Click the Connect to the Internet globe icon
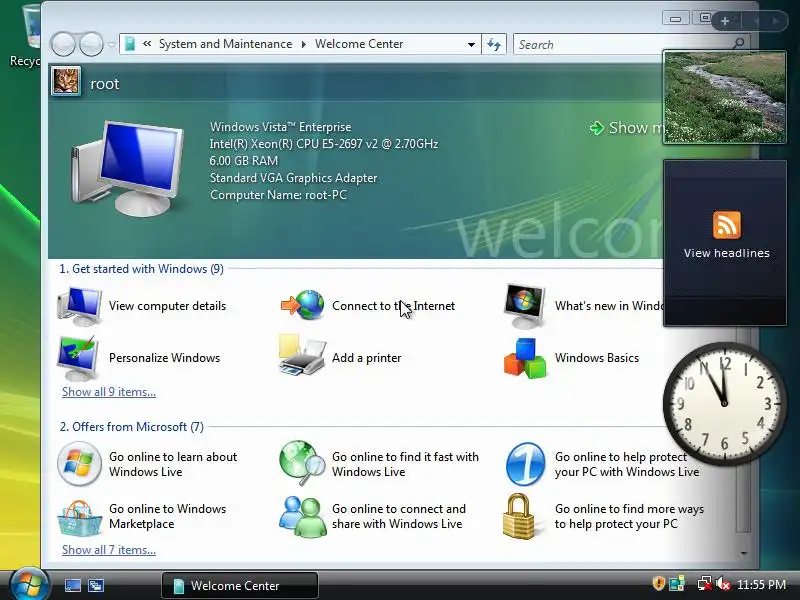The height and width of the screenshot is (600, 800). tap(303, 305)
